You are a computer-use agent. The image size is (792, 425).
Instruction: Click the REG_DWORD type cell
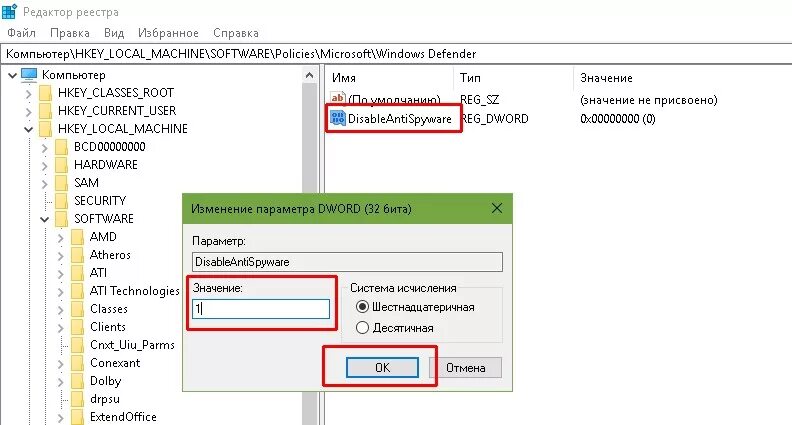(x=494, y=119)
